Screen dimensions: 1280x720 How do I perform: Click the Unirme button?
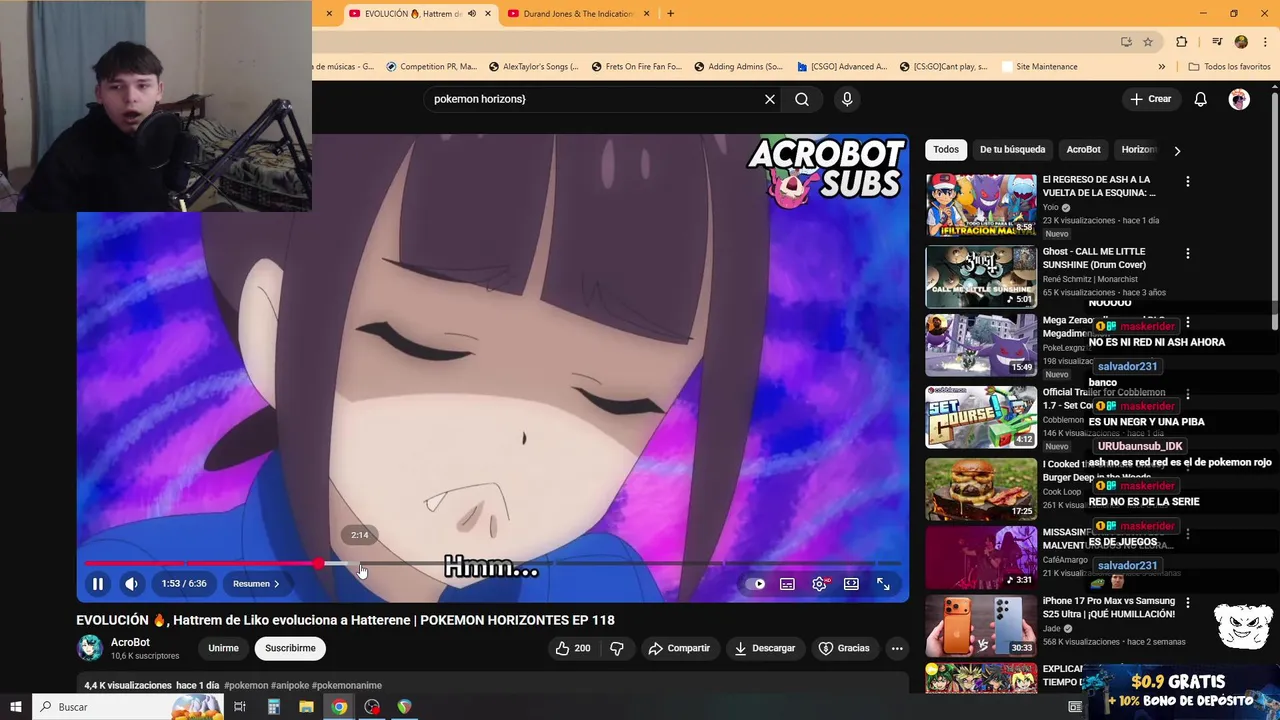click(223, 648)
